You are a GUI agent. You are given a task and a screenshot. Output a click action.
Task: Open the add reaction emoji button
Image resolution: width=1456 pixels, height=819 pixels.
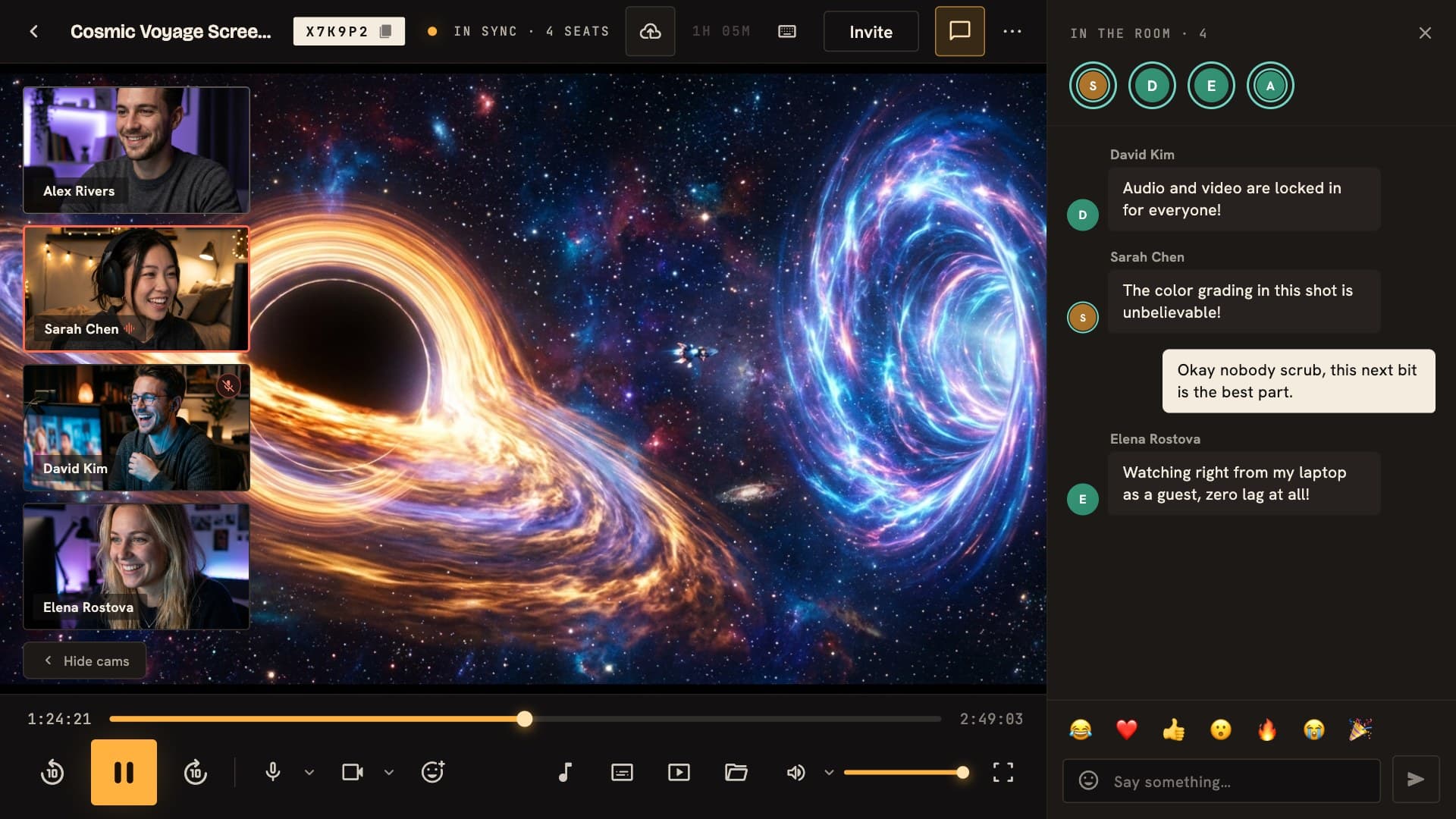433,772
